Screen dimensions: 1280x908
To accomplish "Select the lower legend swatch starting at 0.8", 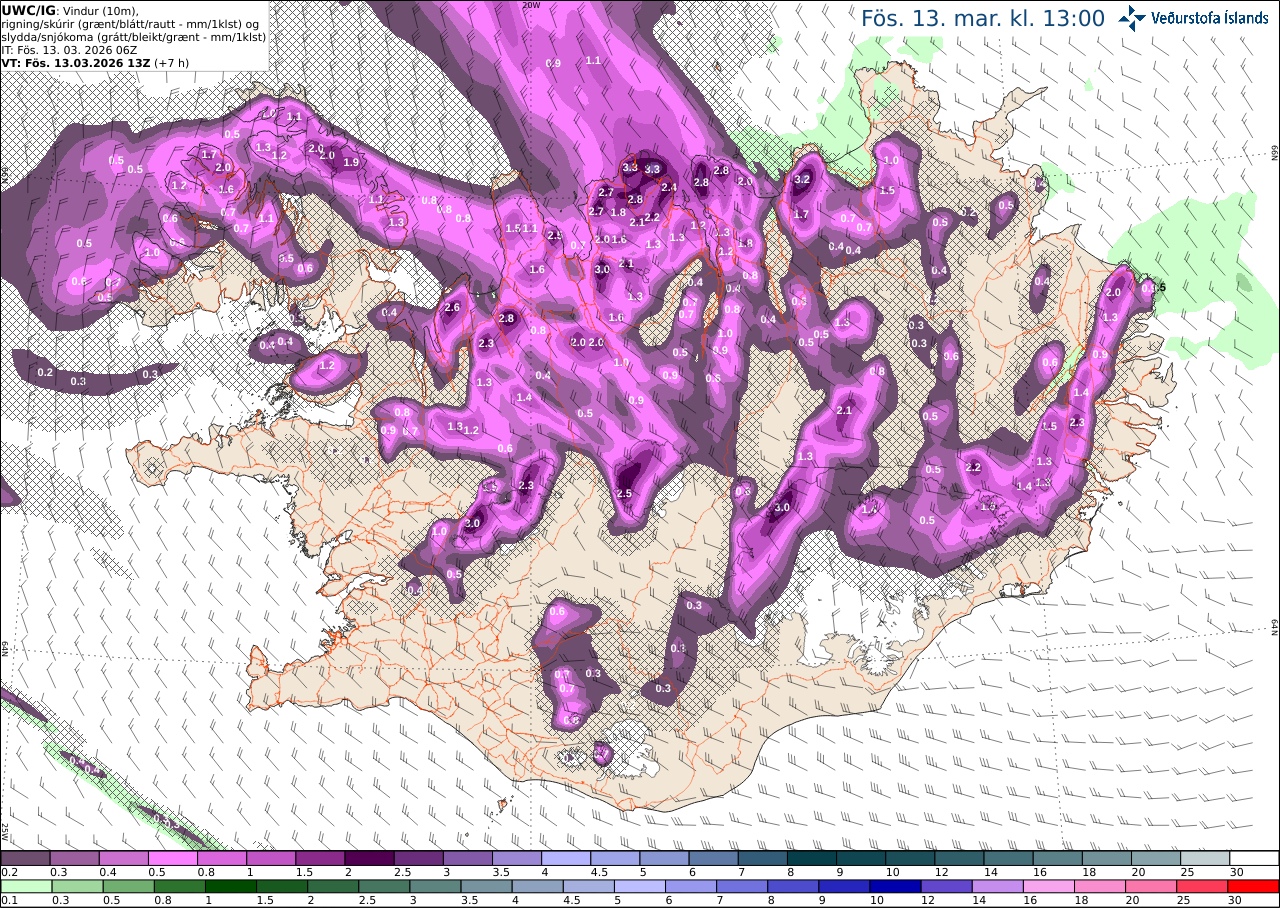I will (180, 886).
